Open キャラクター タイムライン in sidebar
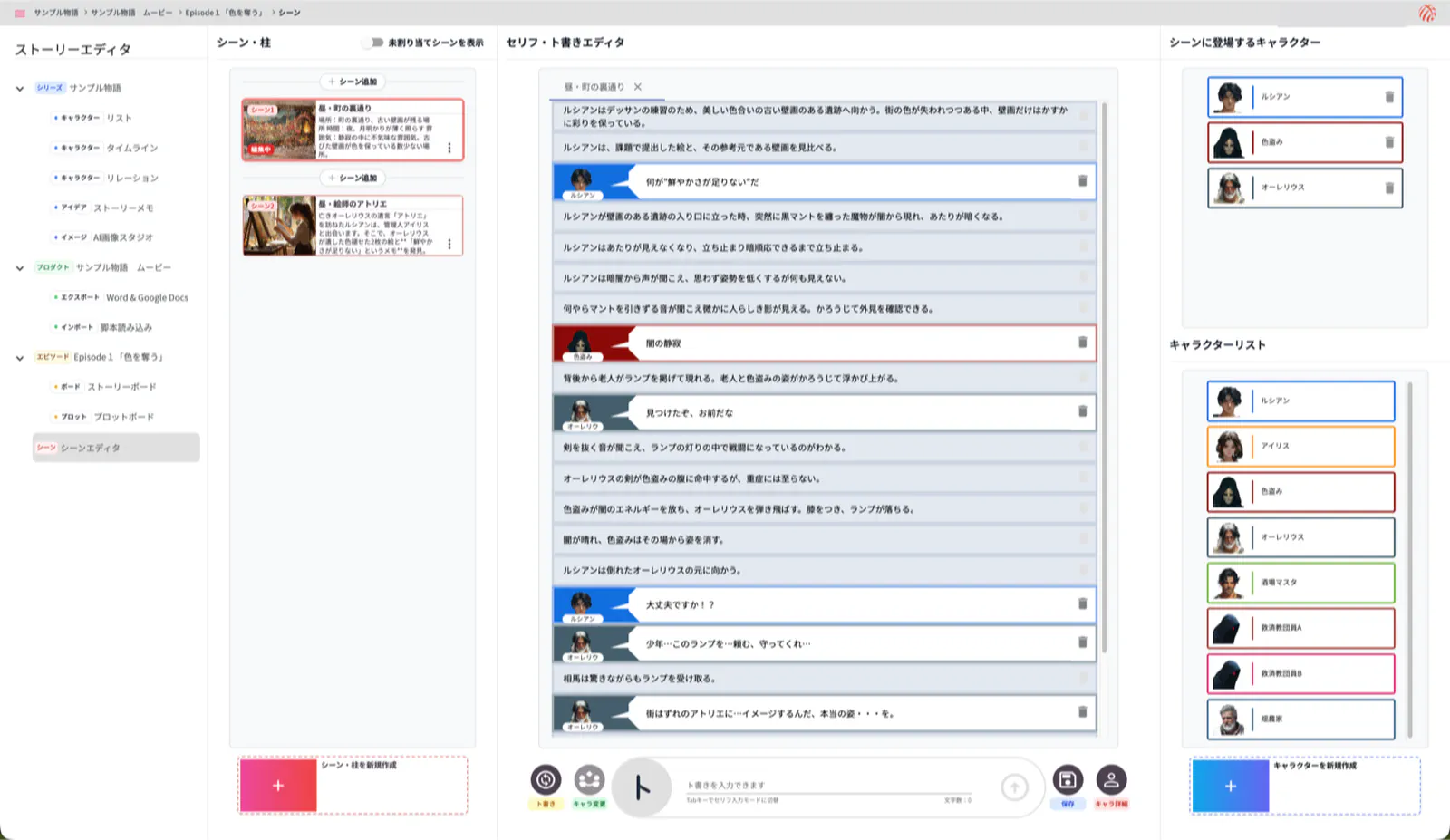Viewport: 1450px width, 840px height. [x=105, y=148]
